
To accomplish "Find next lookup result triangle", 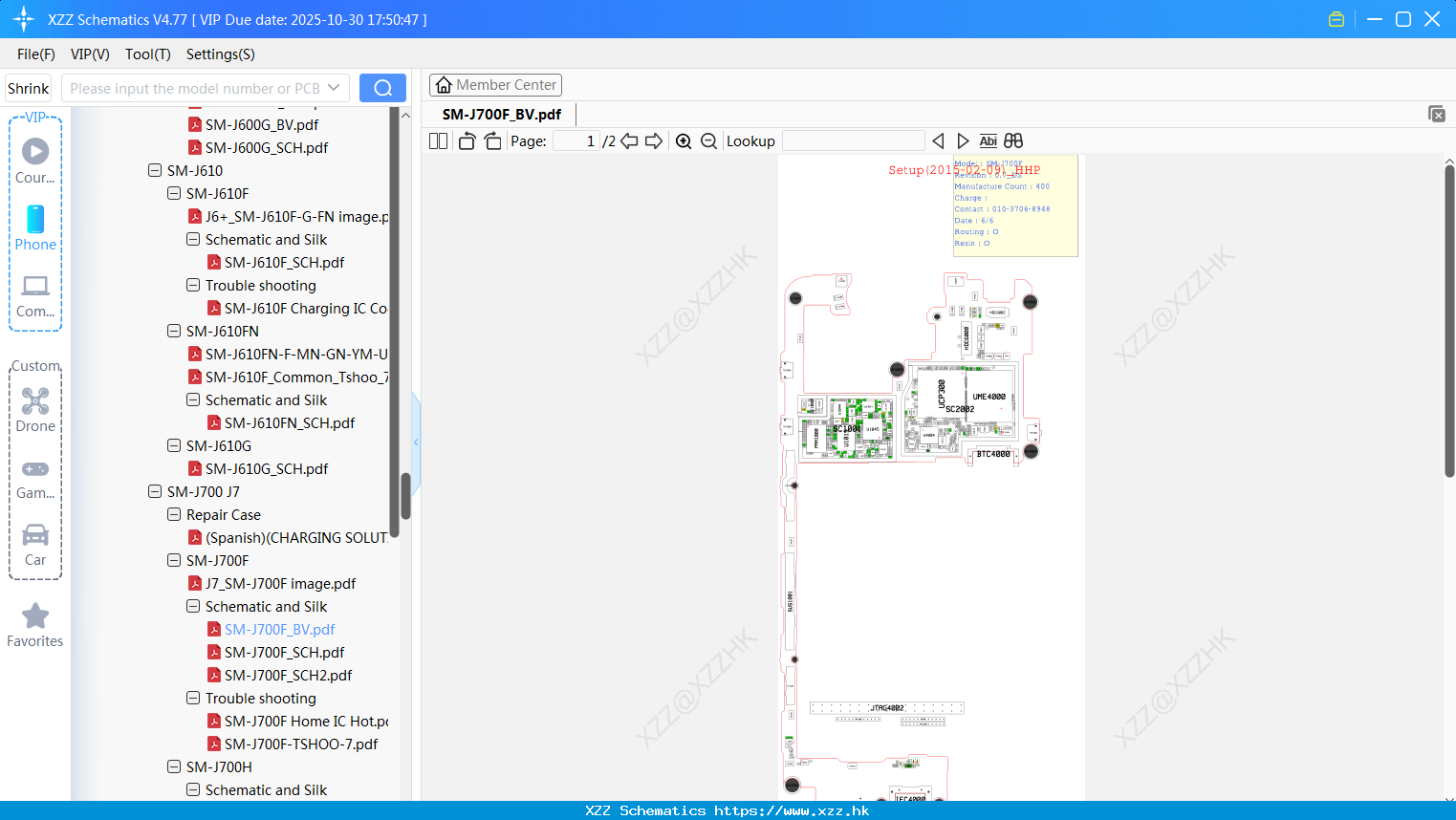I will coord(963,140).
